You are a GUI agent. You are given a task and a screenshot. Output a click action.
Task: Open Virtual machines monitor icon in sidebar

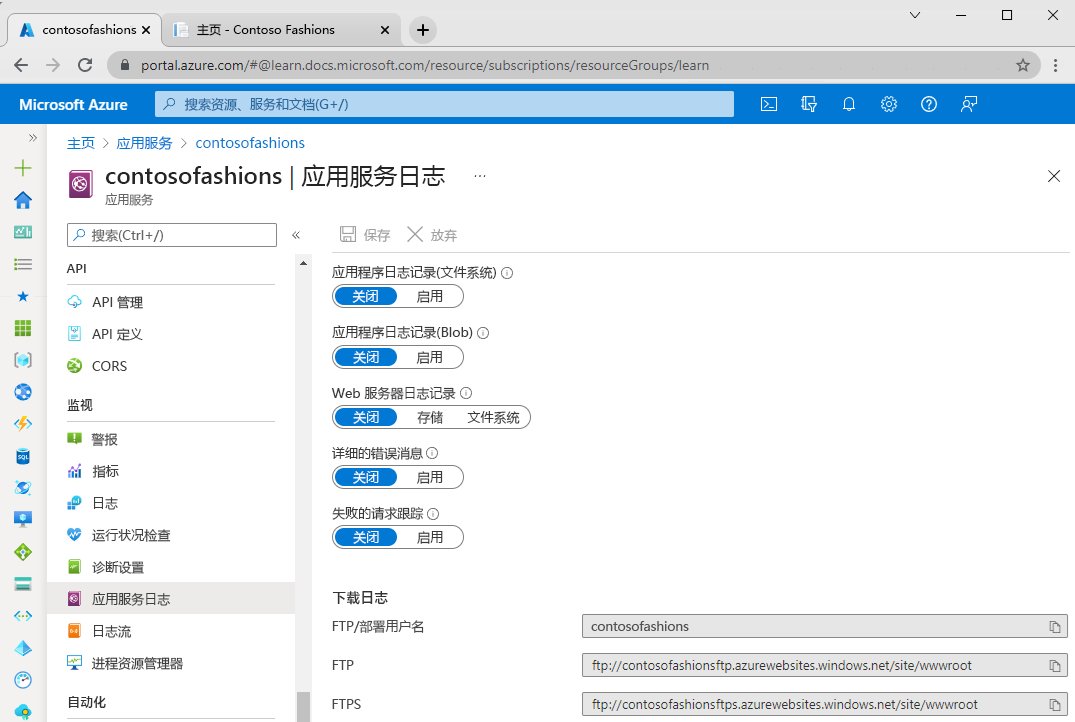click(23, 519)
